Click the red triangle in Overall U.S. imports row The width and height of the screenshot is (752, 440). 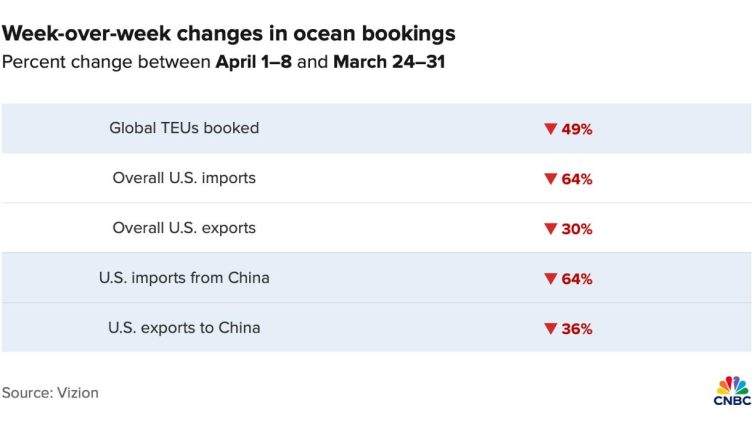549,178
